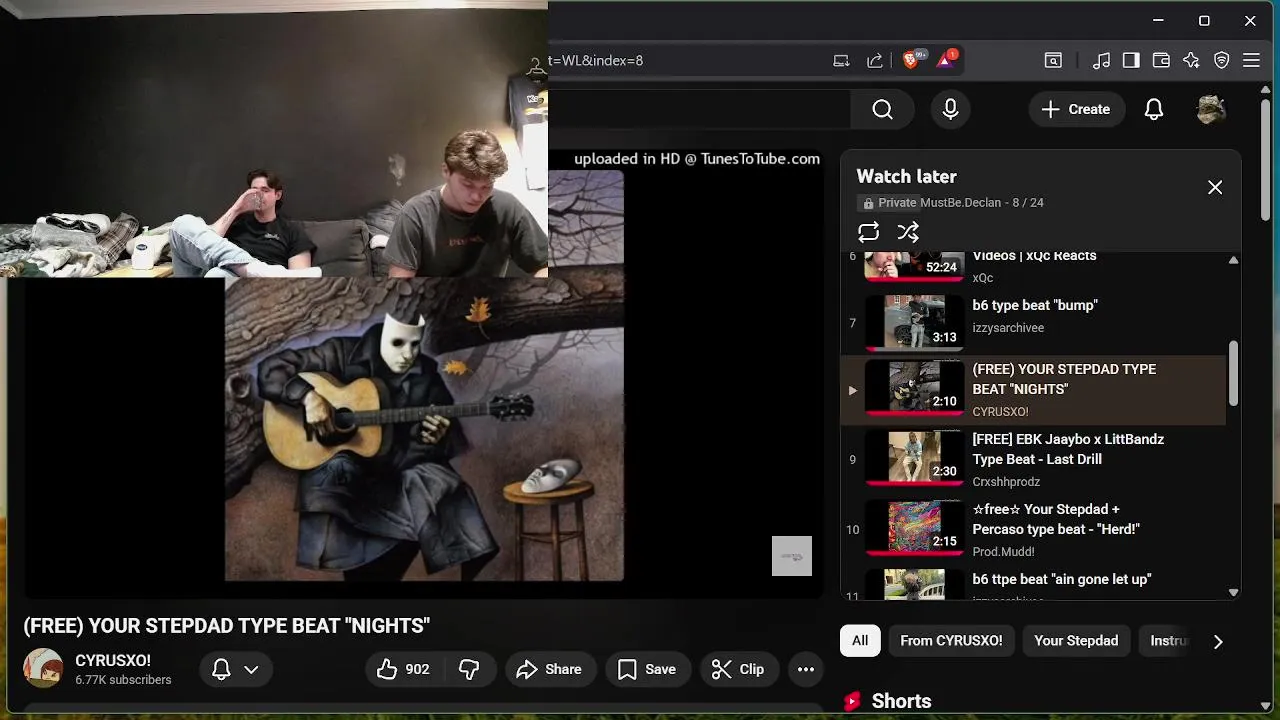Show next filter chips with right chevron
1280x720 pixels.
[1218, 642]
